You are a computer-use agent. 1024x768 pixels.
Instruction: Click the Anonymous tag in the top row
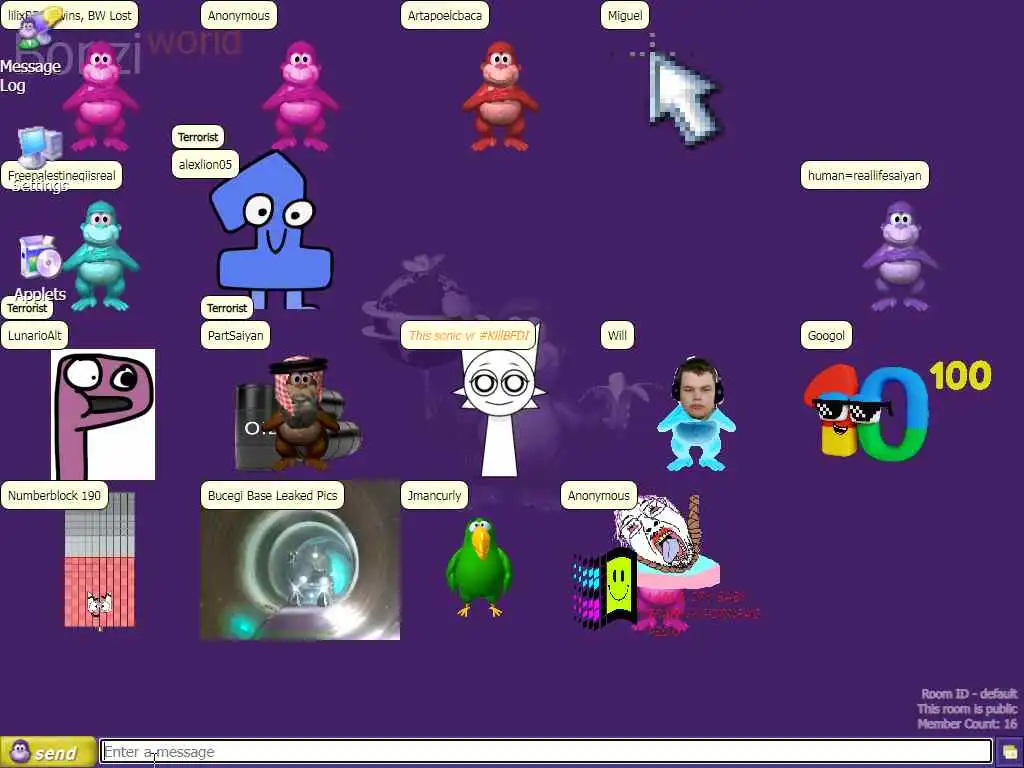(x=238, y=15)
